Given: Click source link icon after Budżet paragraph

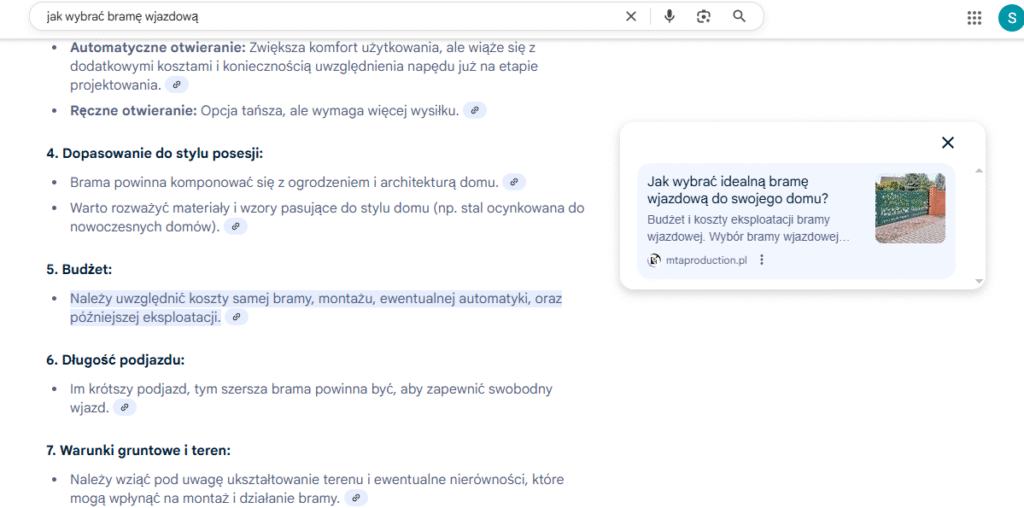Looking at the screenshot, I should pos(236,317).
